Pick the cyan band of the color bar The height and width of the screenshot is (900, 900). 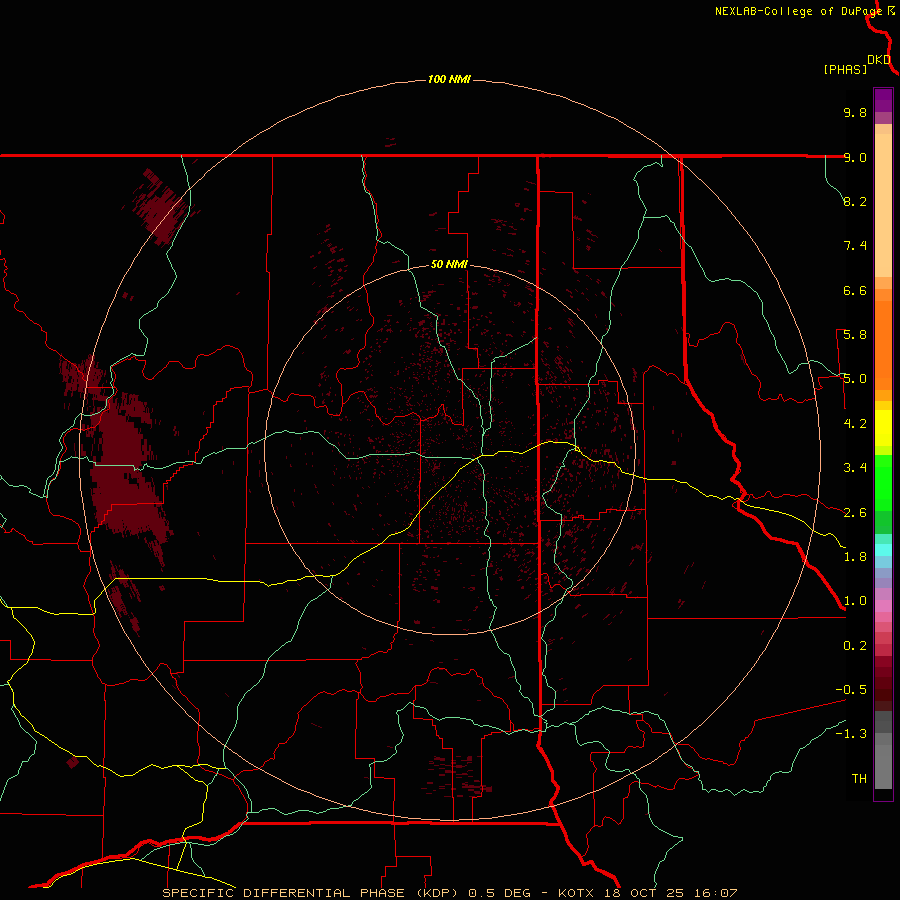pos(883,550)
